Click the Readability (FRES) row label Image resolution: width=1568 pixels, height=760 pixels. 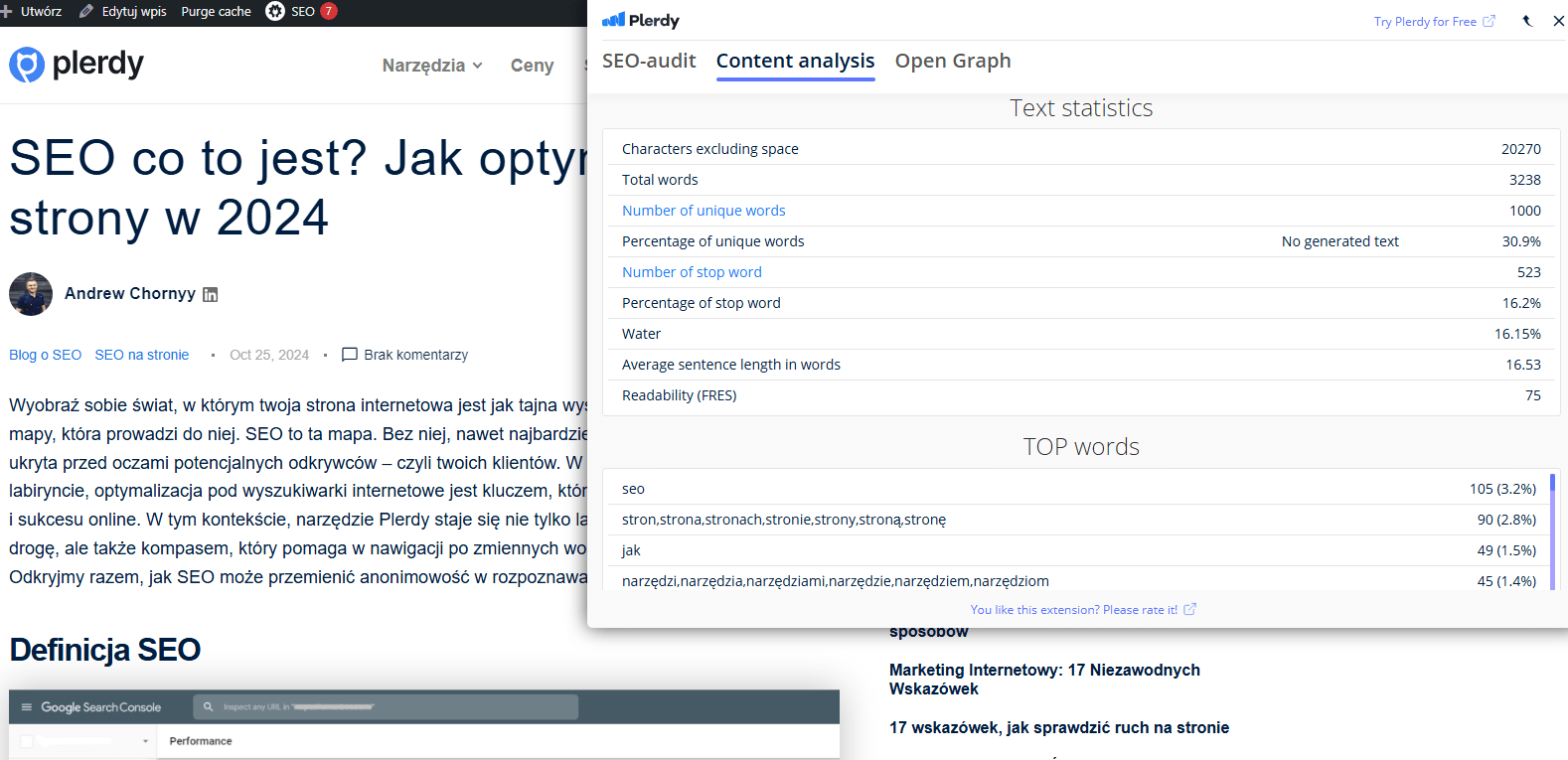point(679,395)
